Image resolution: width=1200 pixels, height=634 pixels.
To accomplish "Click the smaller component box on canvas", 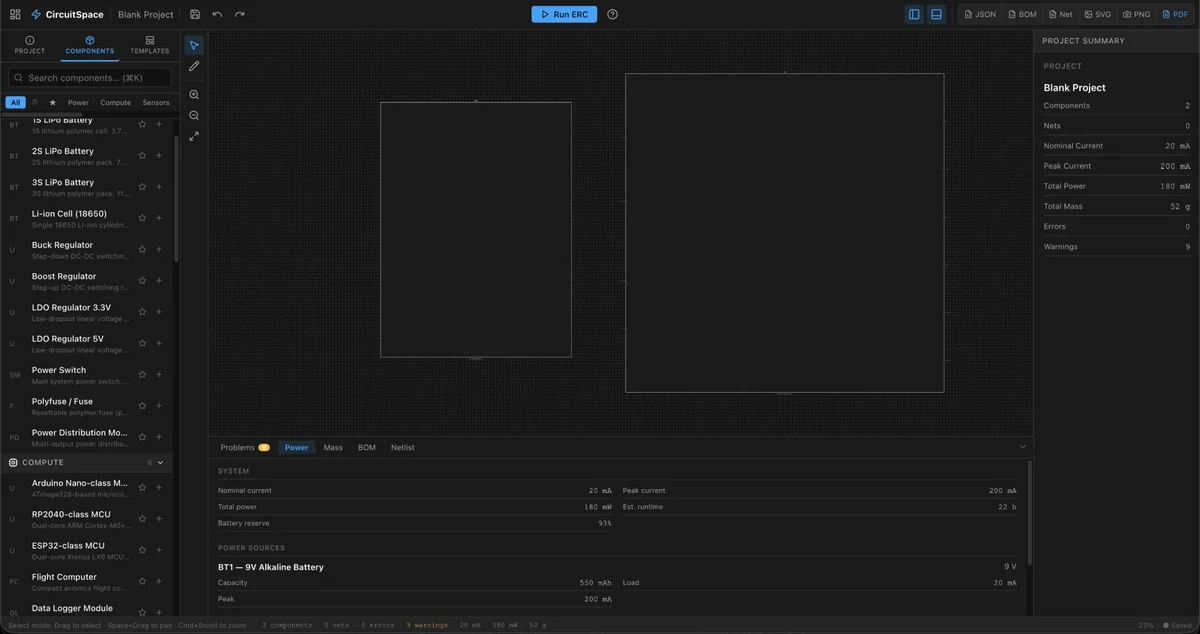I will (x=476, y=229).
